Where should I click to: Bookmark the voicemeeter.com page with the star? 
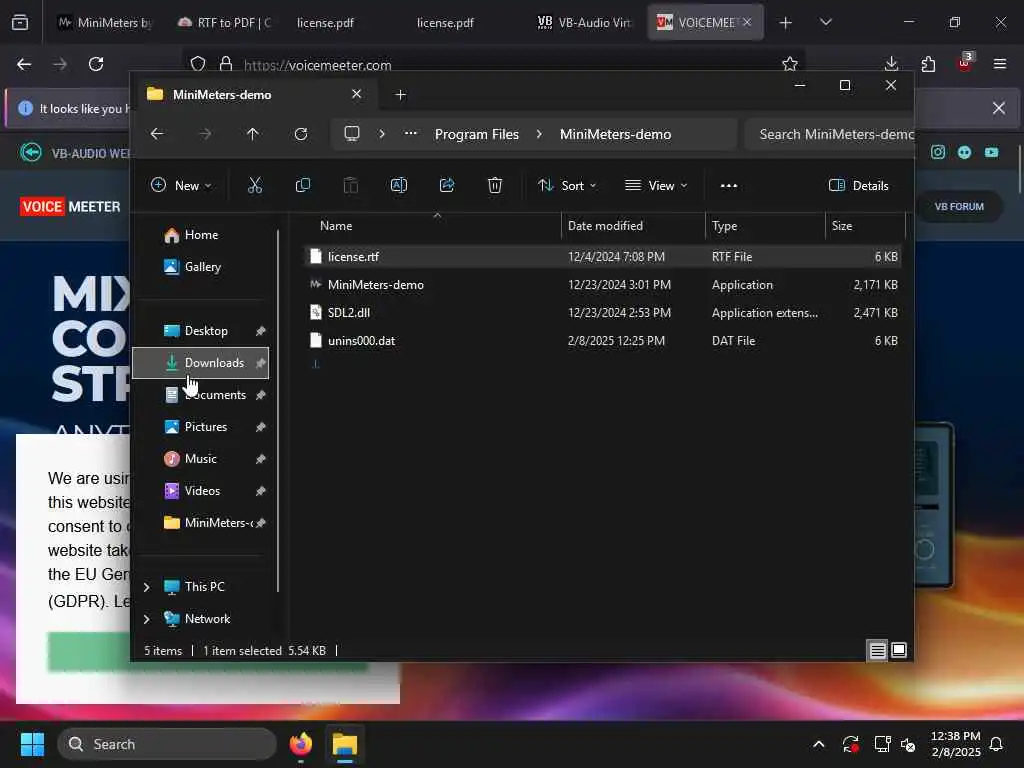790,64
